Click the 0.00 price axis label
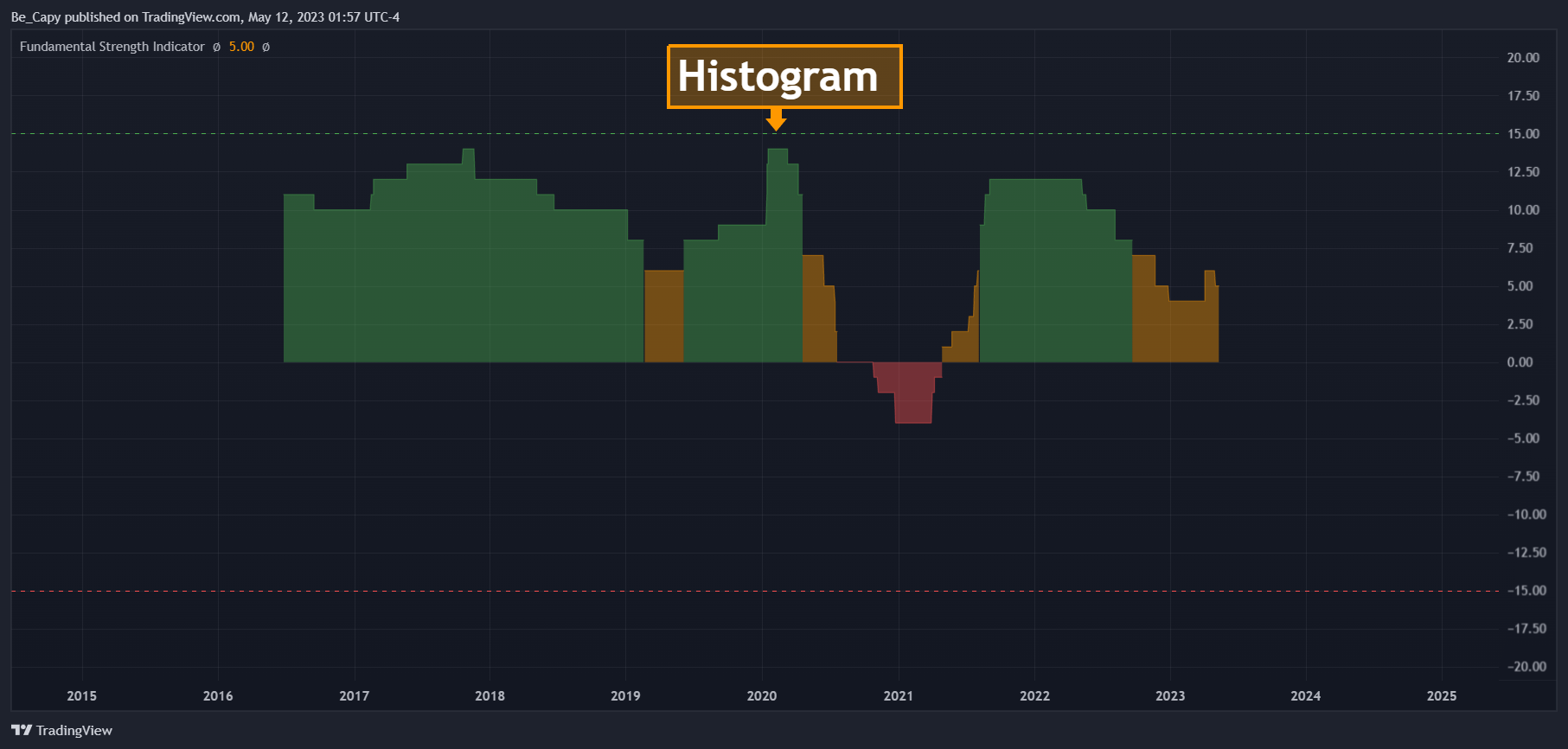Image resolution: width=1568 pixels, height=749 pixels. (x=1520, y=362)
